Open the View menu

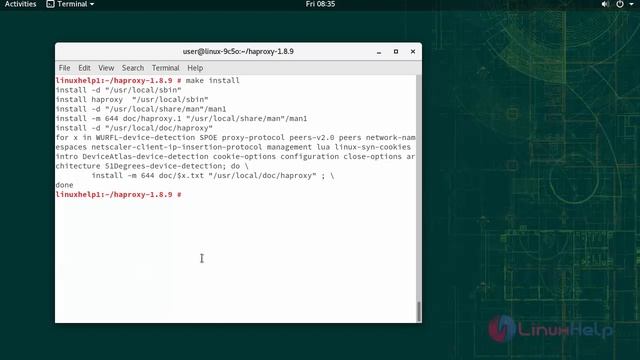106,68
